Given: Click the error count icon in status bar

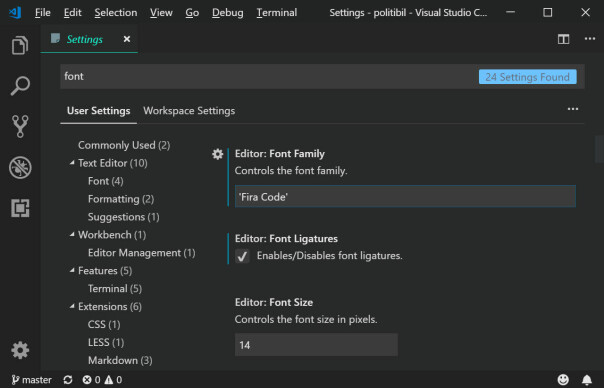Looking at the screenshot, I should click(x=87, y=380).
